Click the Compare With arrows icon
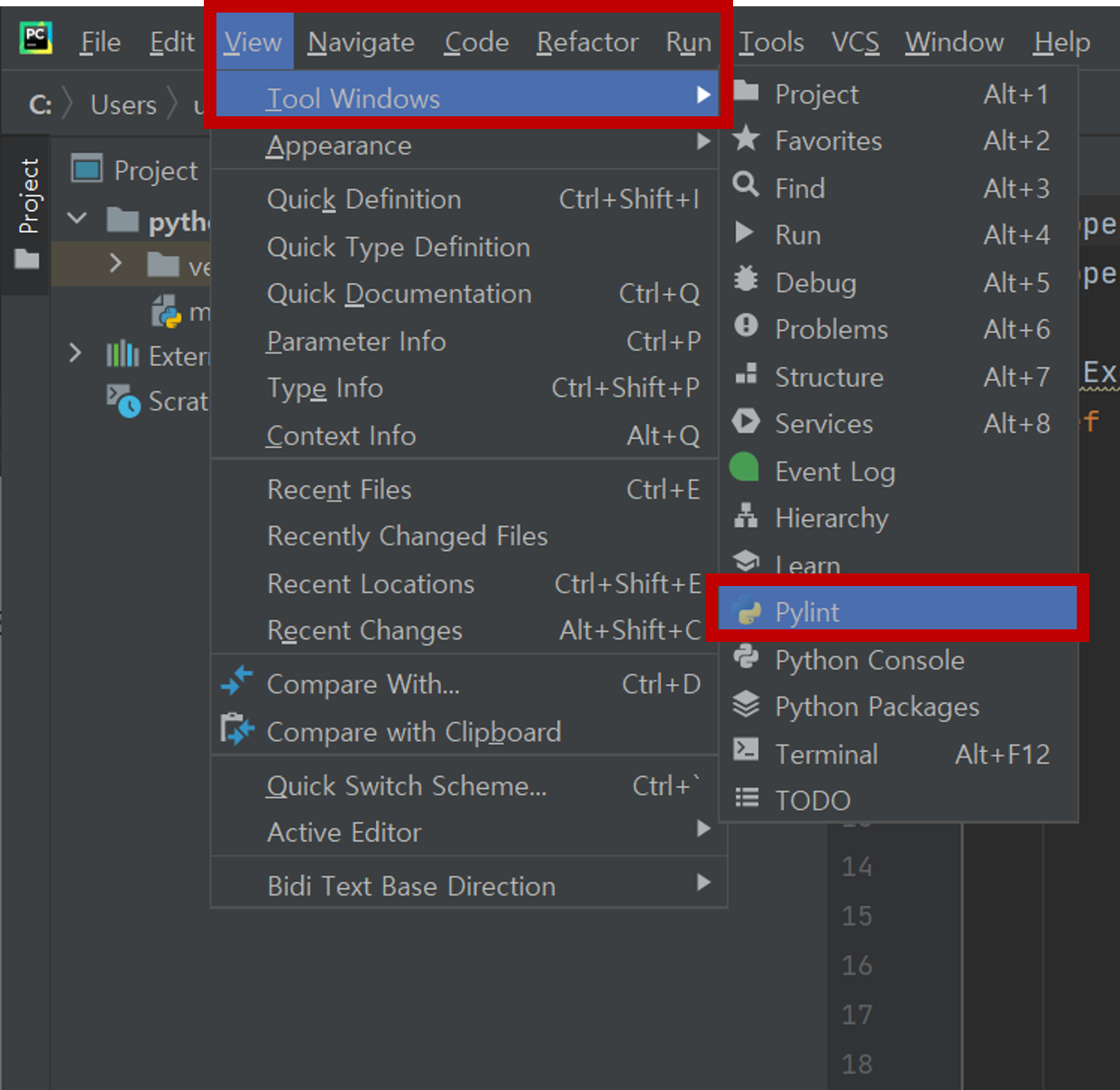 pyautogui.click(x=236, y=681)
